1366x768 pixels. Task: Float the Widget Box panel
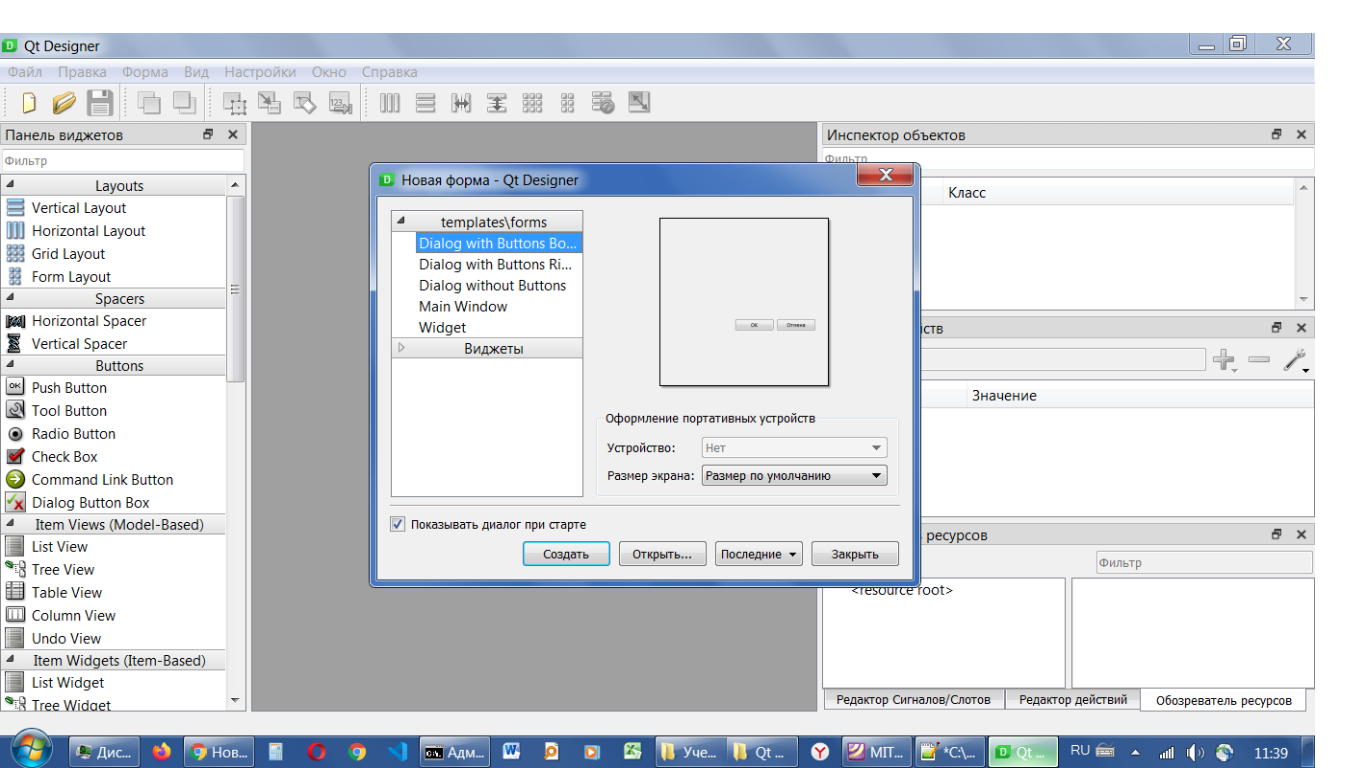point(208,134)
